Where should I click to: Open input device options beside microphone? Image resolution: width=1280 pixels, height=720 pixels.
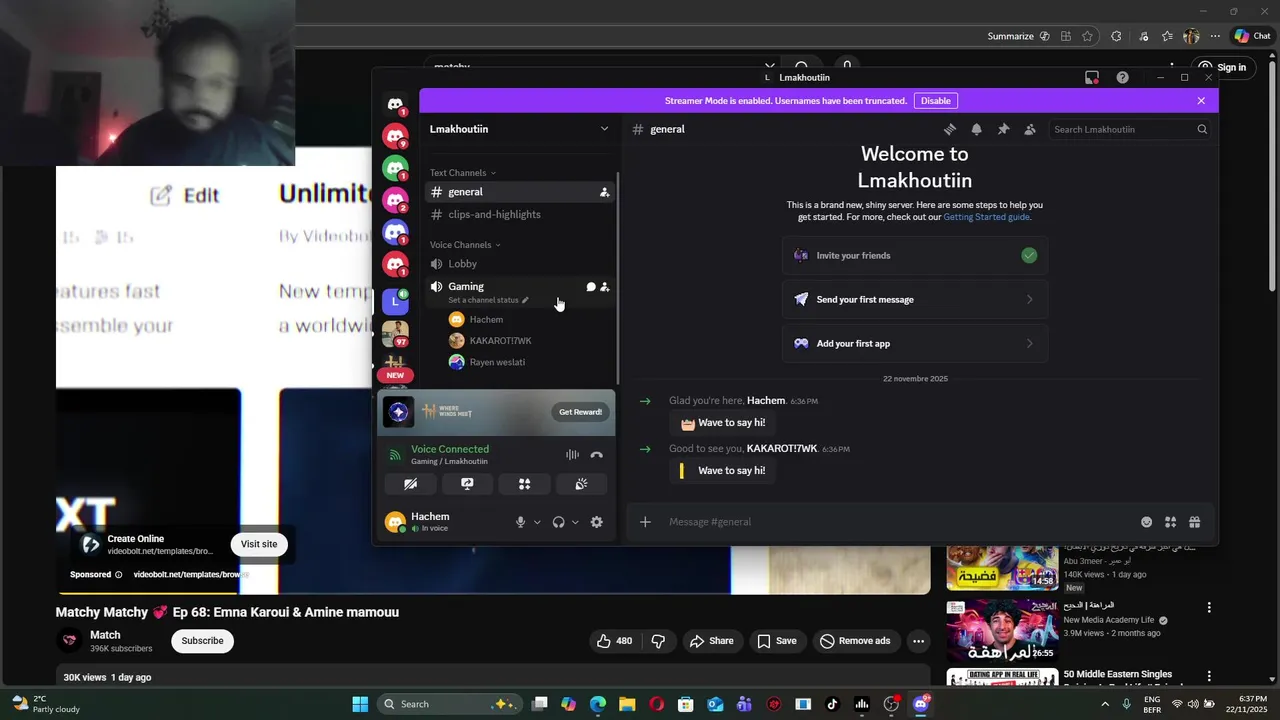537,522
